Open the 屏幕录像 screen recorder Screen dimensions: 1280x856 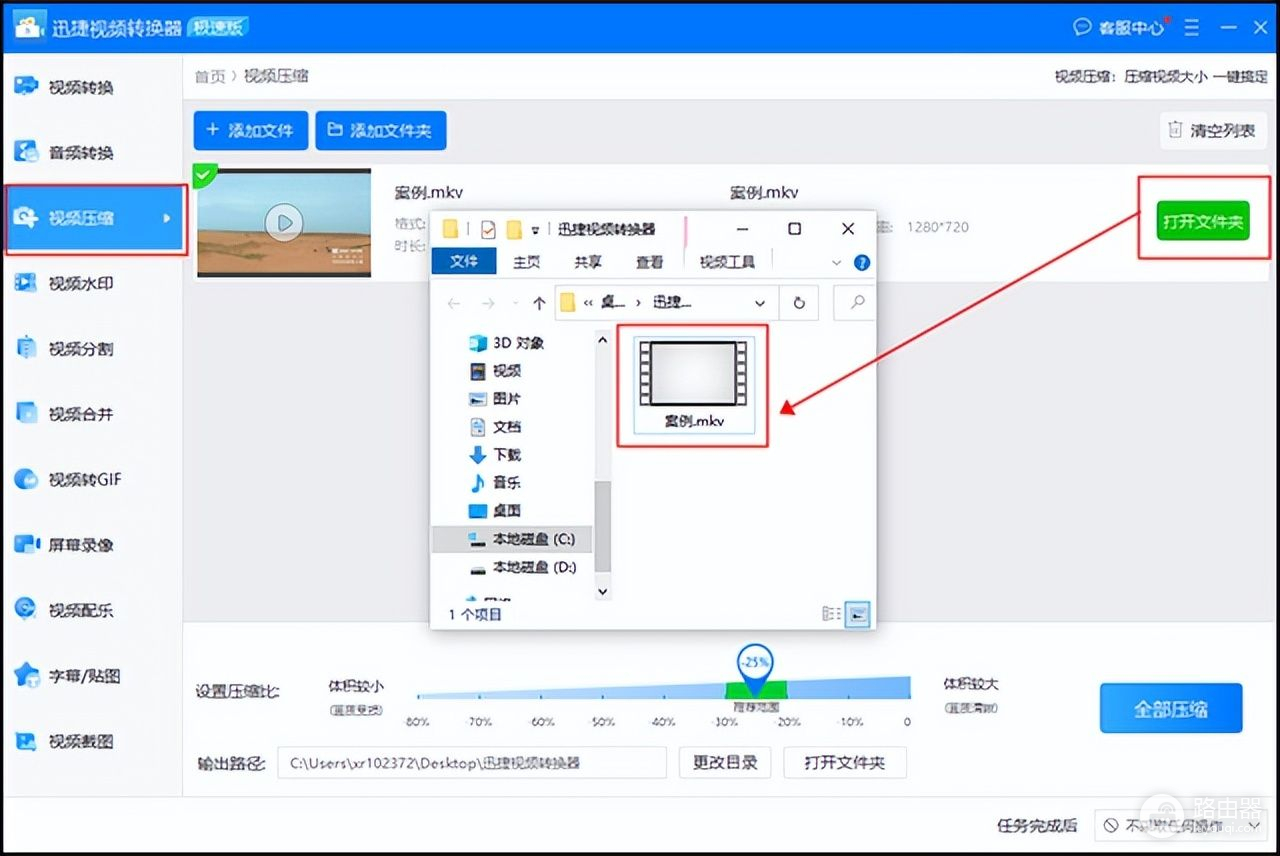(80, 545)
